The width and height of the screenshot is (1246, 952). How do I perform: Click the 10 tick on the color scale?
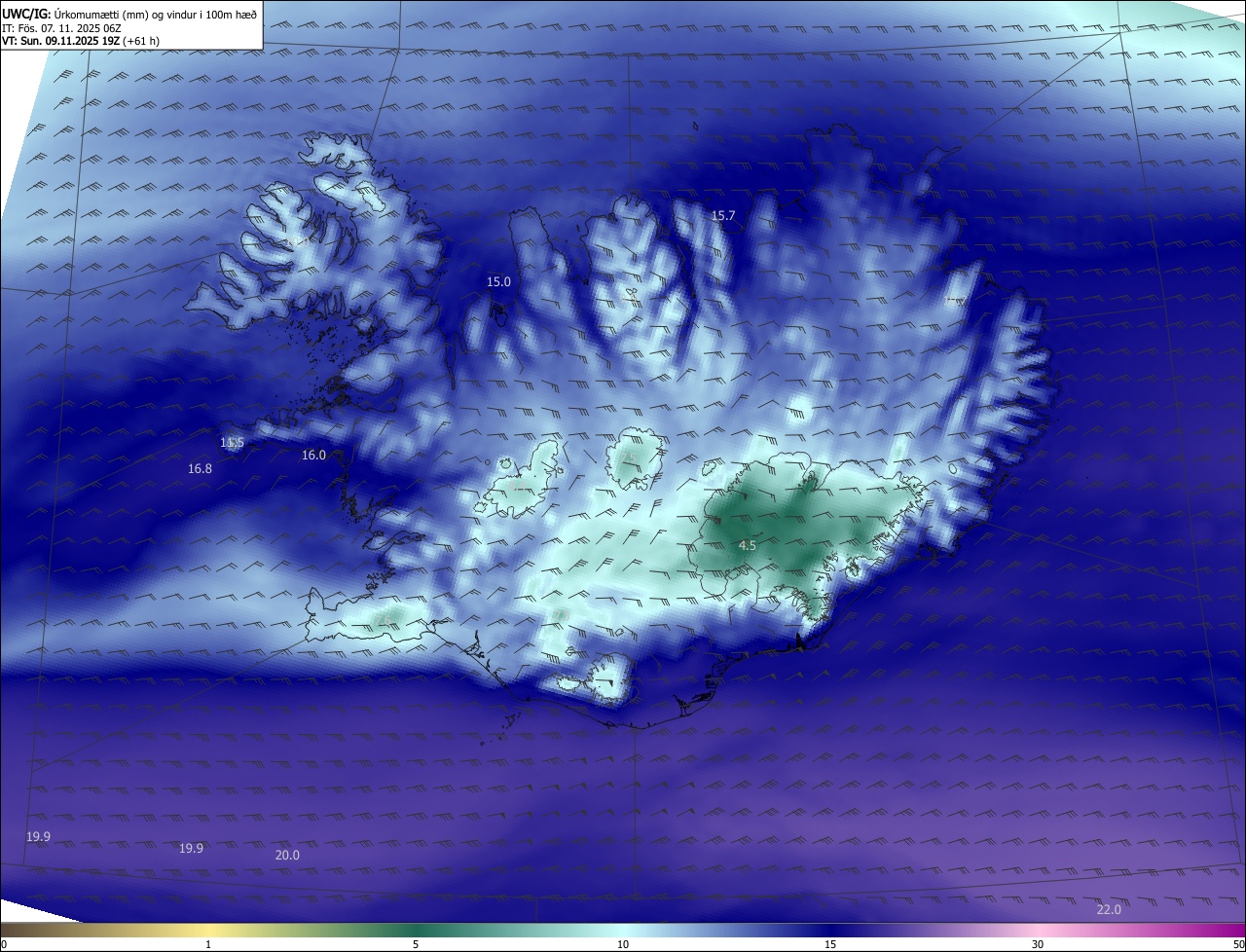tap(623, 944)
